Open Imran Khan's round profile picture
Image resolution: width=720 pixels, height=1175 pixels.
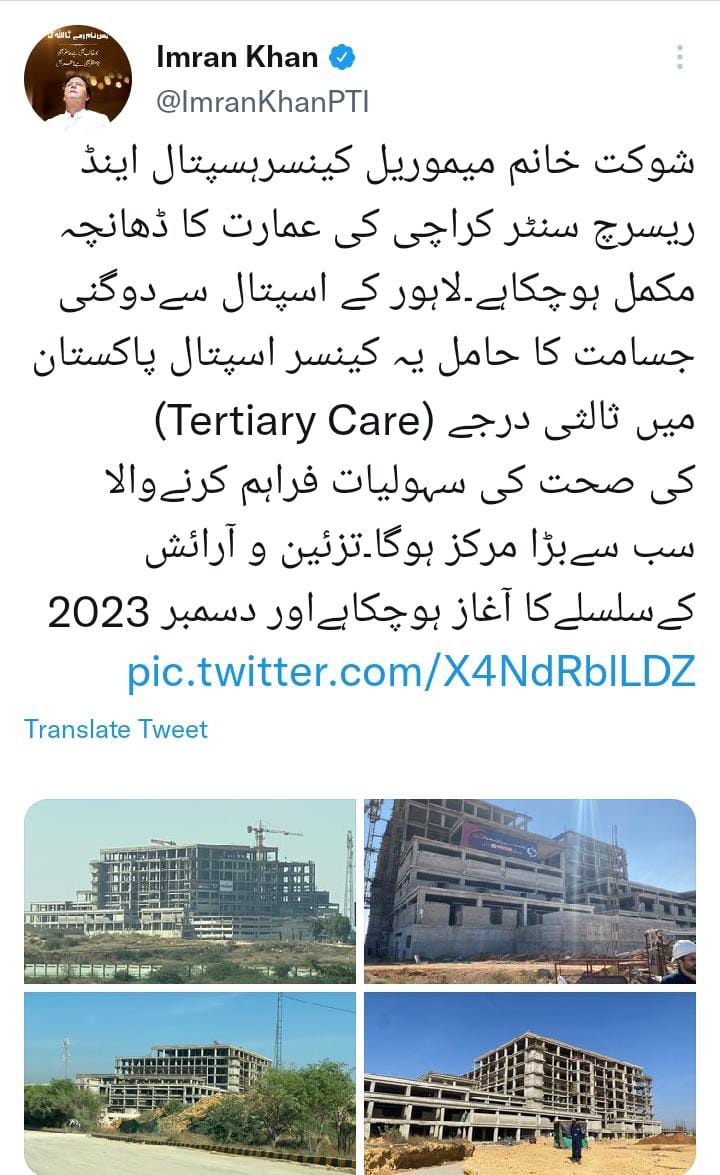[78, 77]
